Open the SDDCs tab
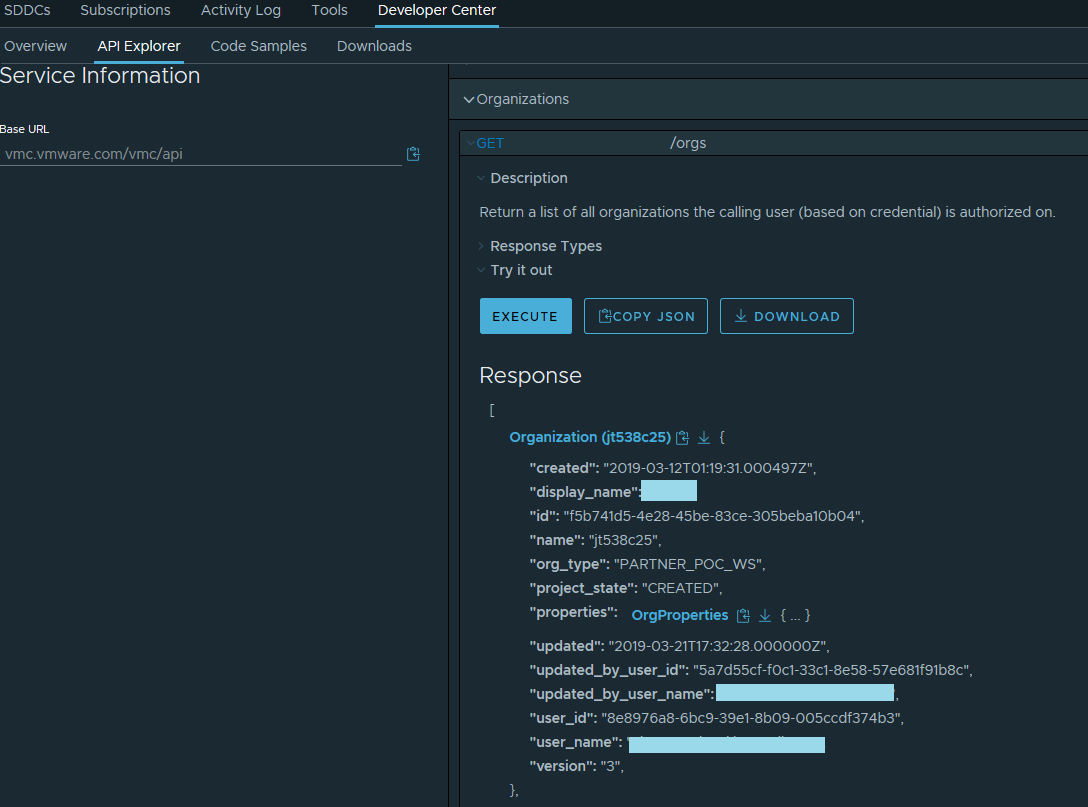1088x807 pixels. (27, 11)
